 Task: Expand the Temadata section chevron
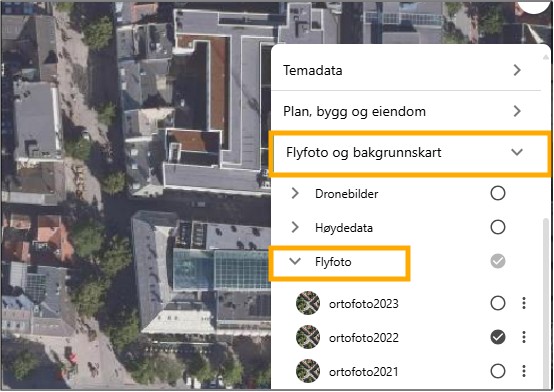(517, 70)
